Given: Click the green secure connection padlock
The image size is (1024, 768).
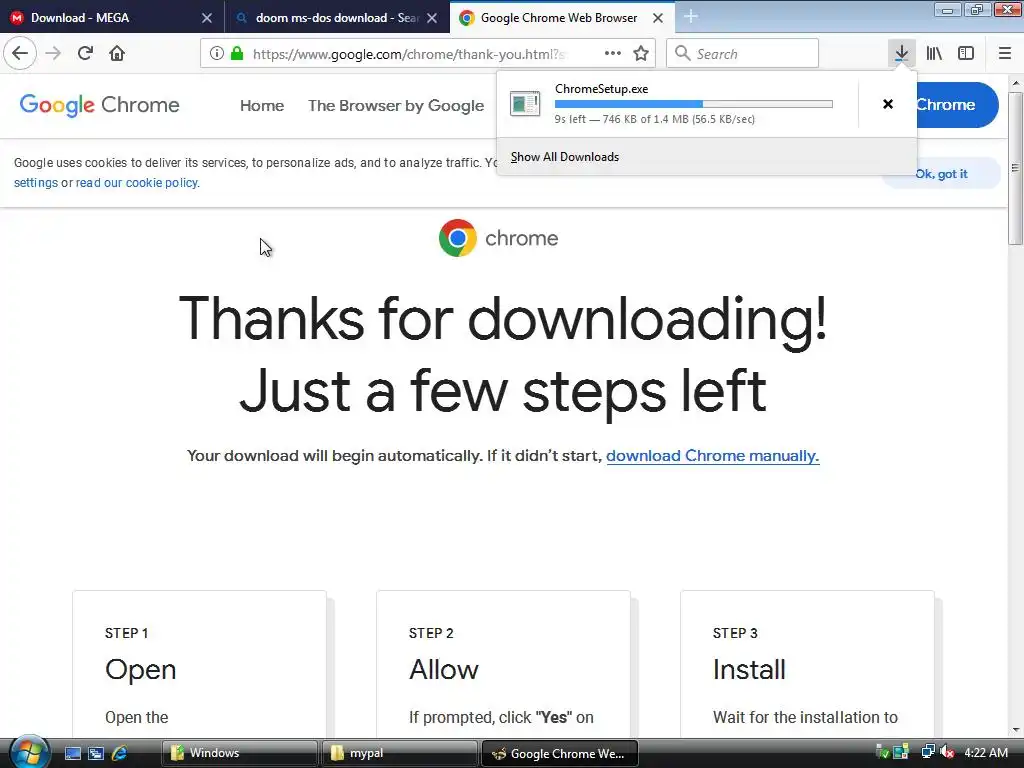Looking at the screenshot, I should click(x=237, y=54).
